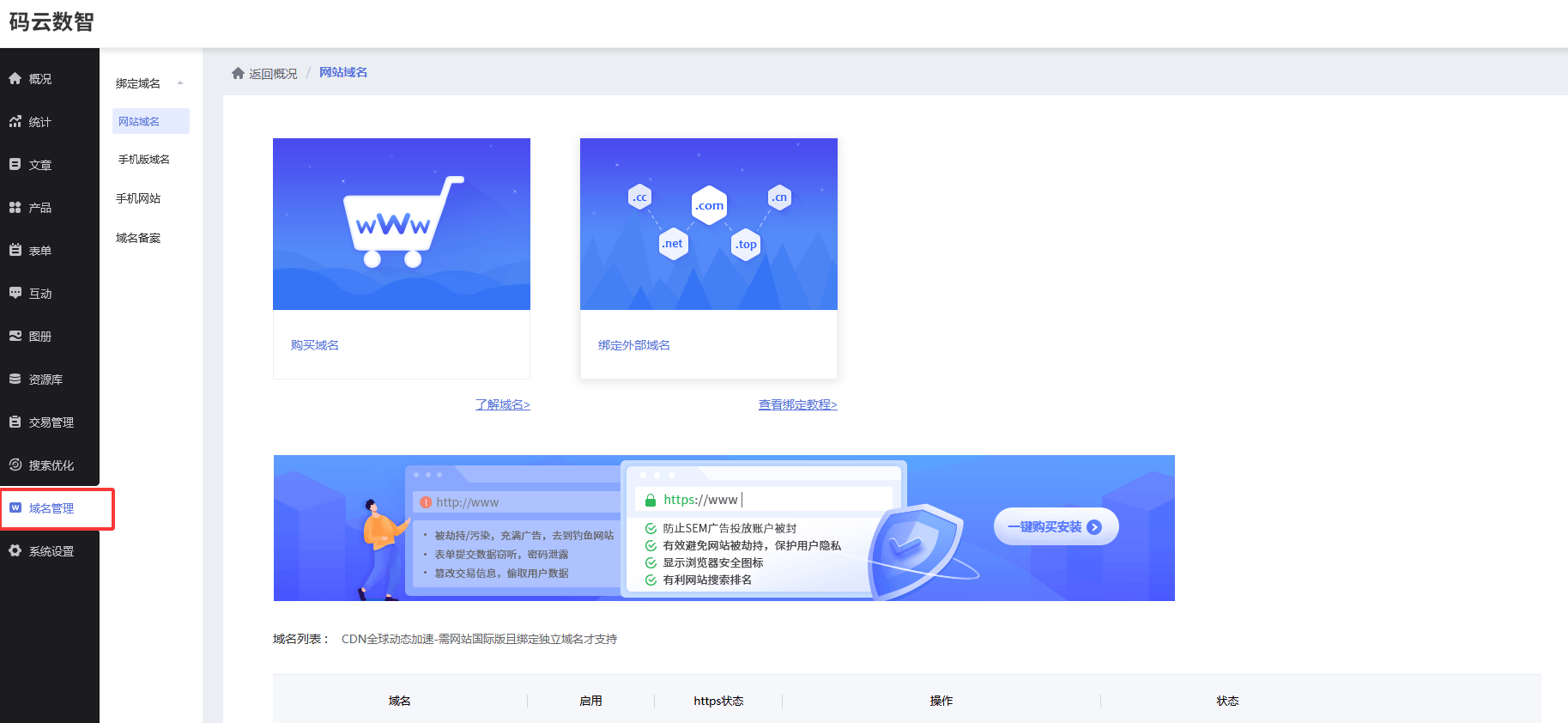Open the 统计 chart icon in sidebar
The height and width of the screenshot is (723, 1568).
click(15, 121)
